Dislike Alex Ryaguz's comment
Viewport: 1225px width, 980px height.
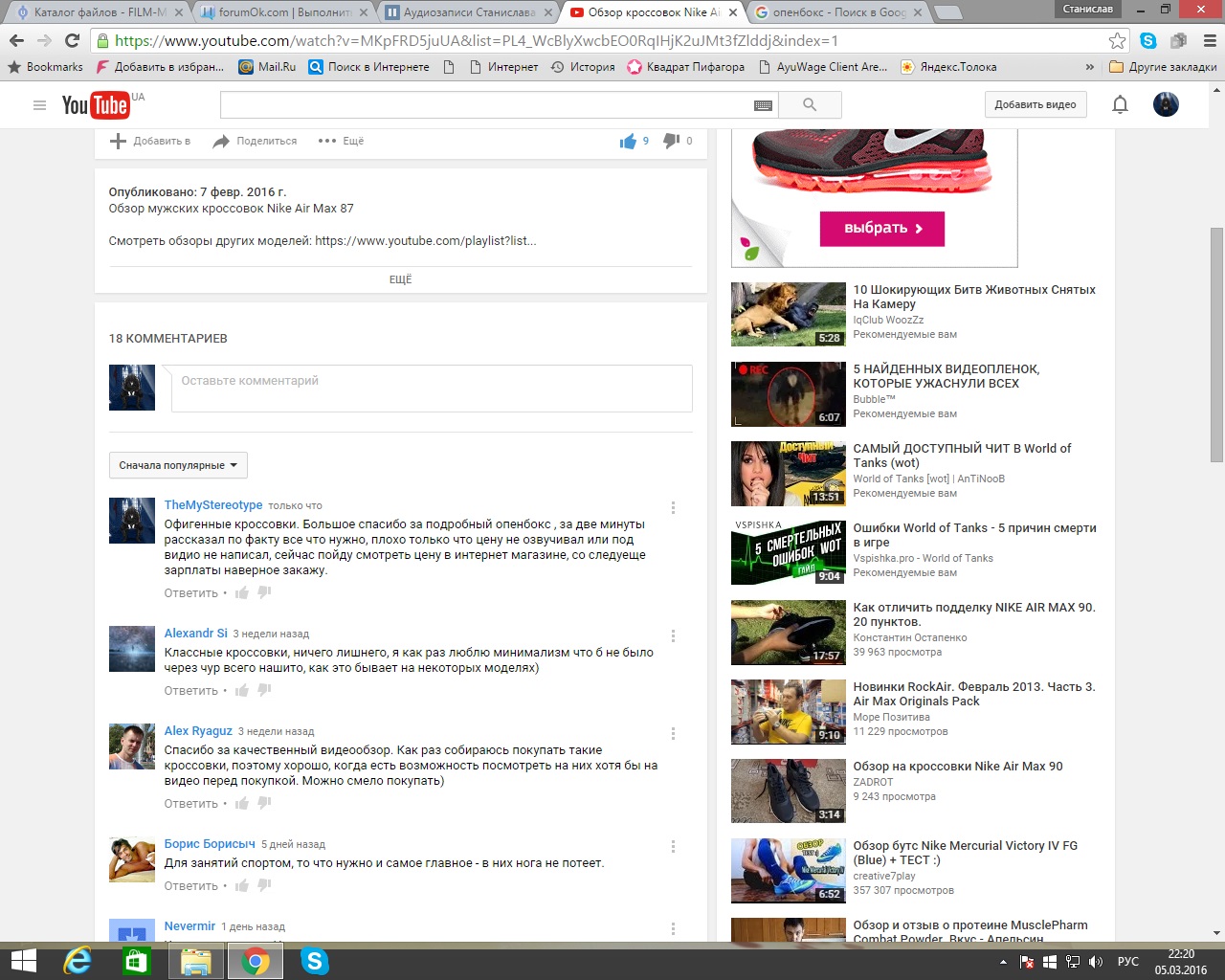pos(264,804)
